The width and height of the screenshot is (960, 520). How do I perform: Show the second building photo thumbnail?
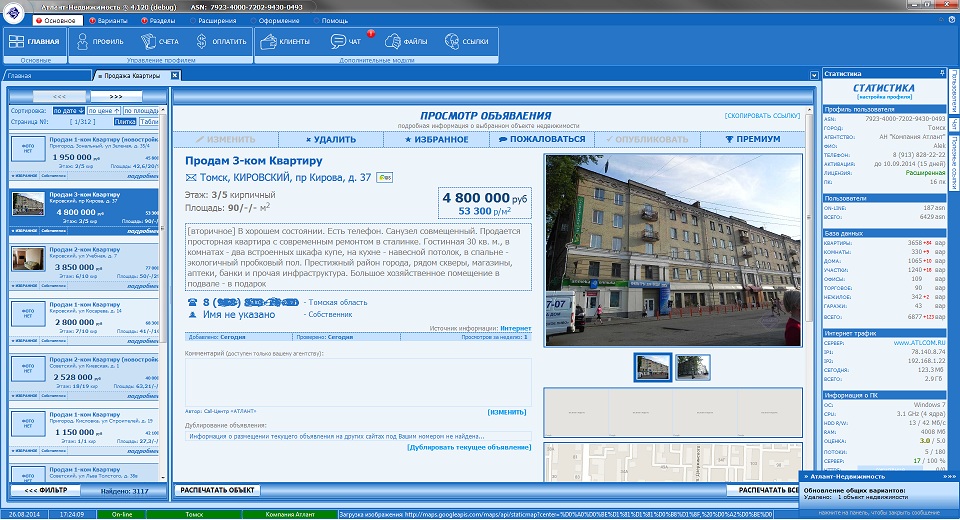[693, 367]
